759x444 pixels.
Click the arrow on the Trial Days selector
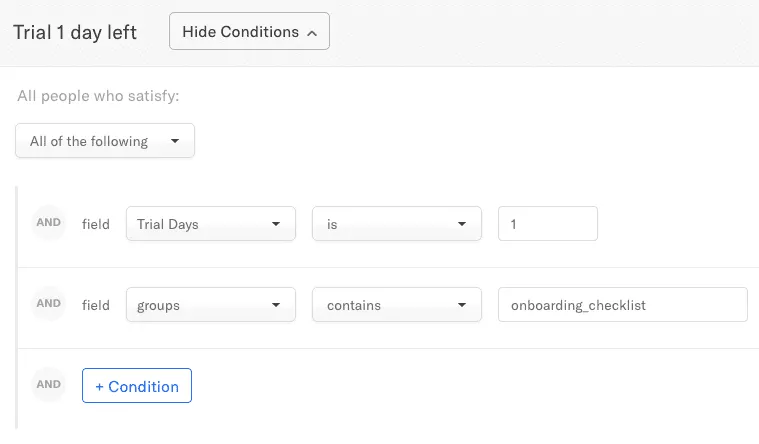(276, 224)
